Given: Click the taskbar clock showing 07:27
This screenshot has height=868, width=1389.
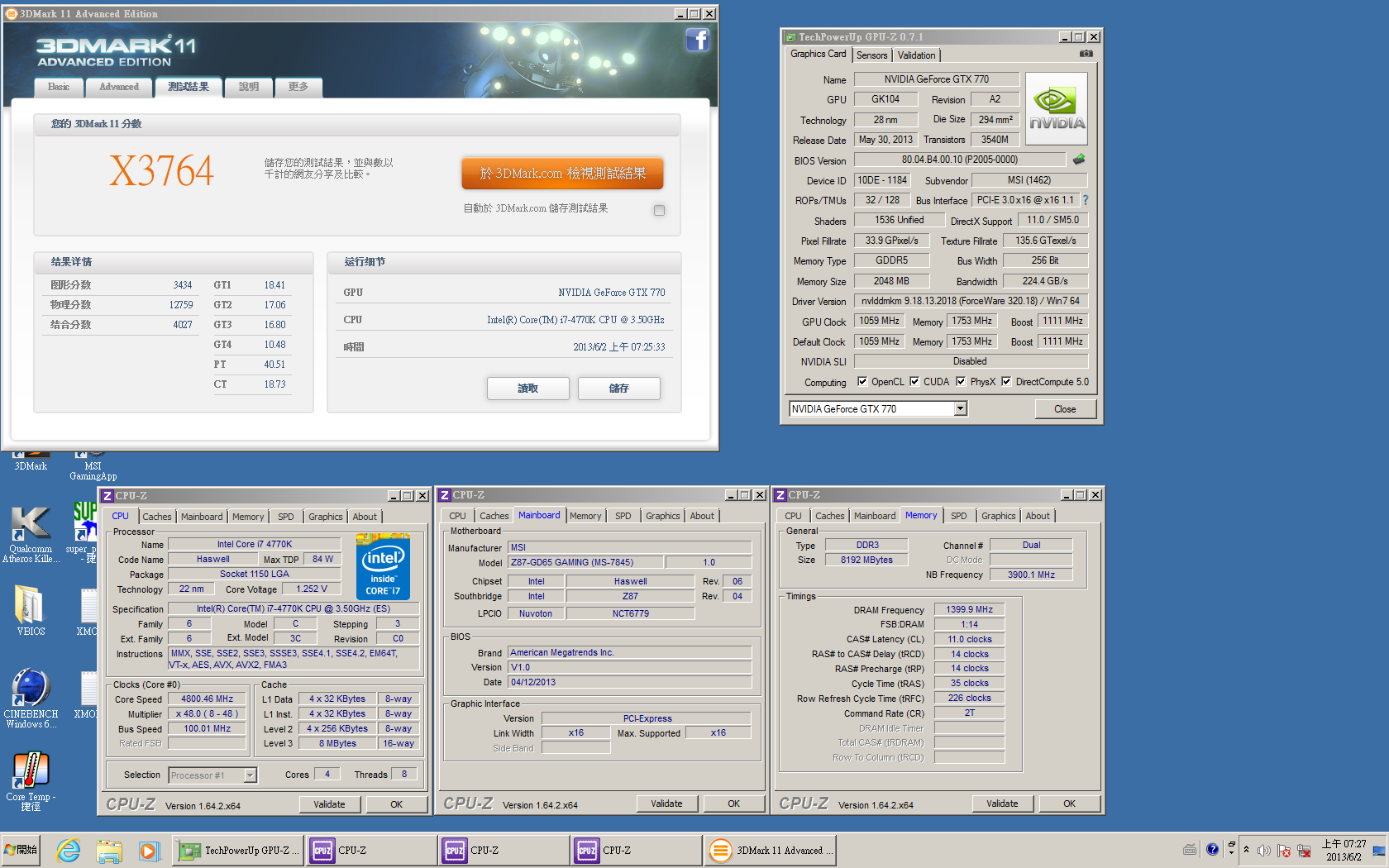Looking at the screenshot, I should (1344, 850).
